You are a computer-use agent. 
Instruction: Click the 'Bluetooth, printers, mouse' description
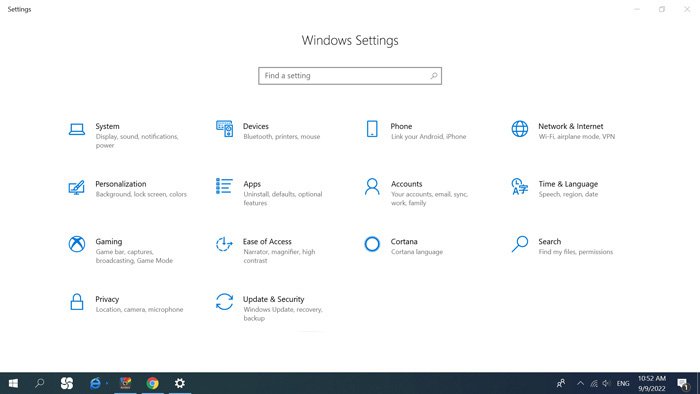(x=282, y=137)
